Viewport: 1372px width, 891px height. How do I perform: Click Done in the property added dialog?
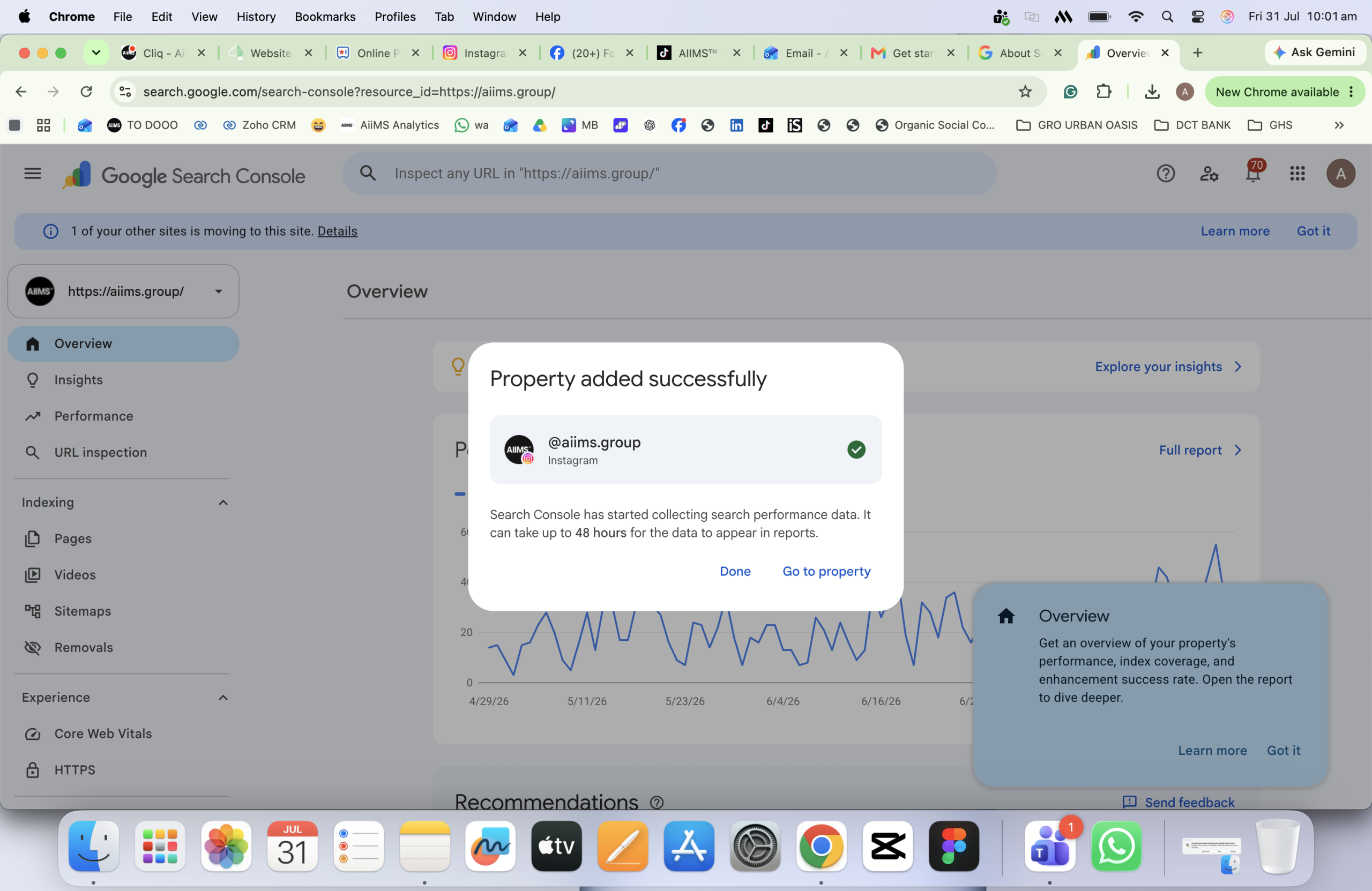coord(735,571)
